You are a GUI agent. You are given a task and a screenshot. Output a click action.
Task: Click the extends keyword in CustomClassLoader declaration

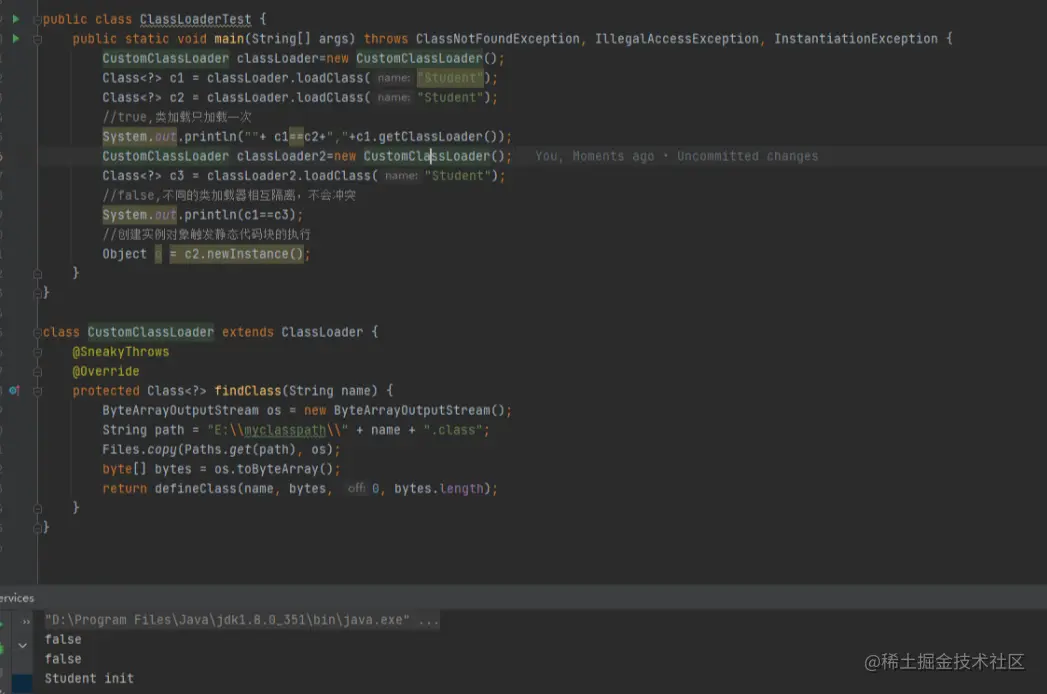pos(248,332)
